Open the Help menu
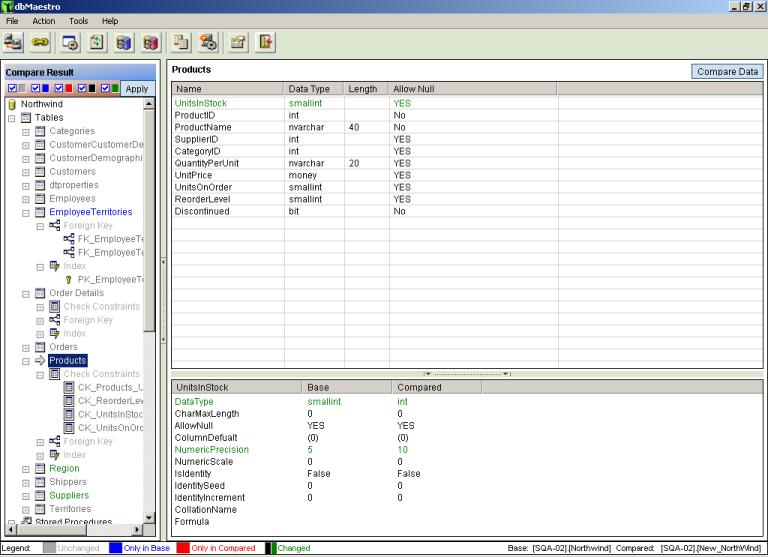768x557 pixels. (x=110, y=21)
